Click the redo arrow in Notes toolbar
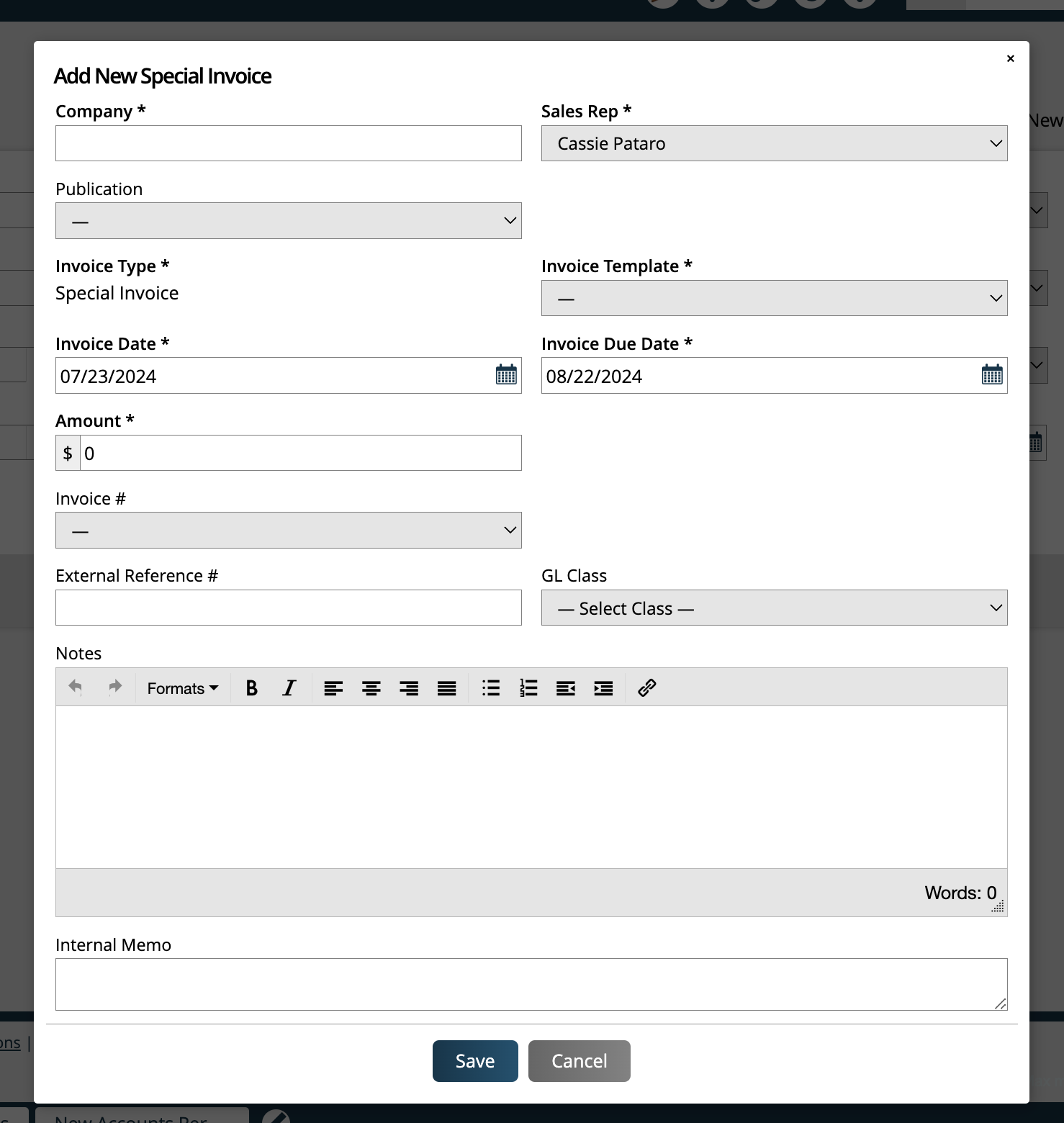This screenshot has height=1123, width=1064. coord(114,687)
